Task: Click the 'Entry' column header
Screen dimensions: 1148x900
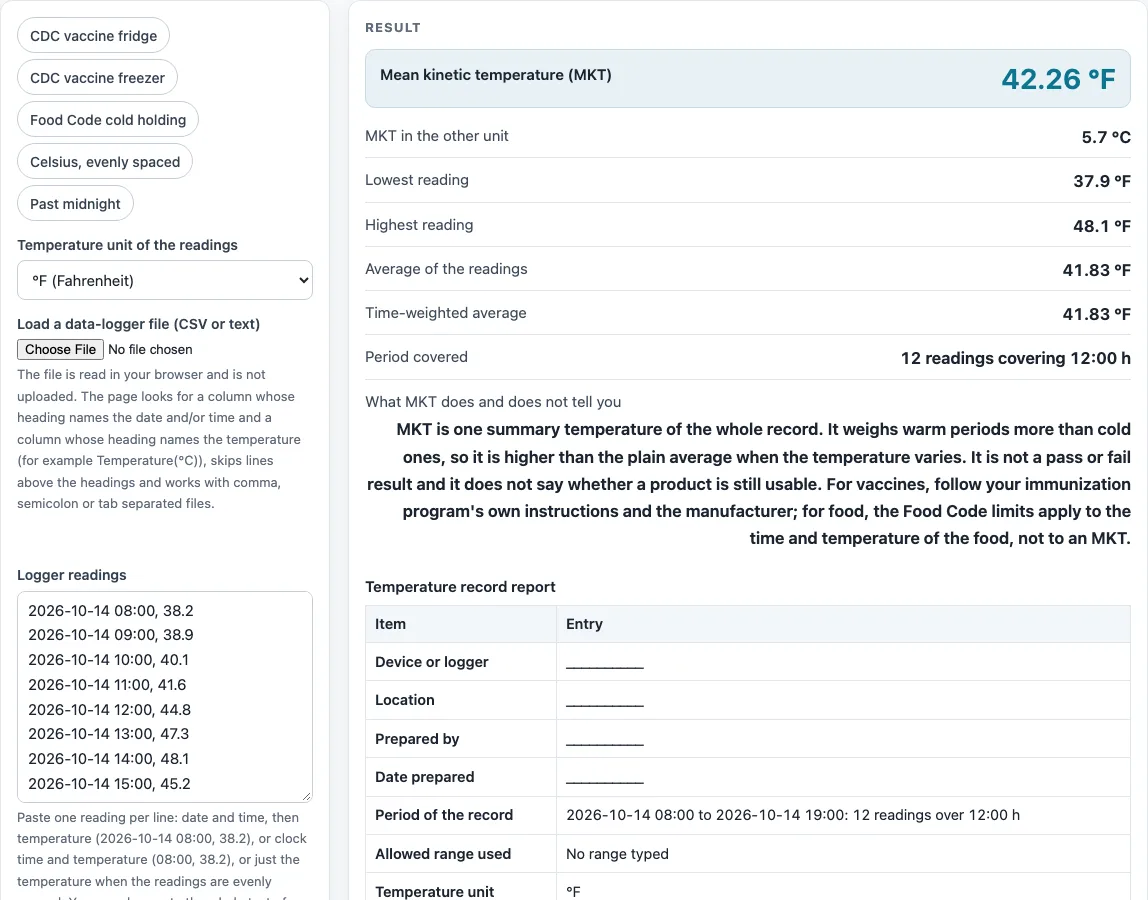Action: pyautogui.click(x=584, y=624)
